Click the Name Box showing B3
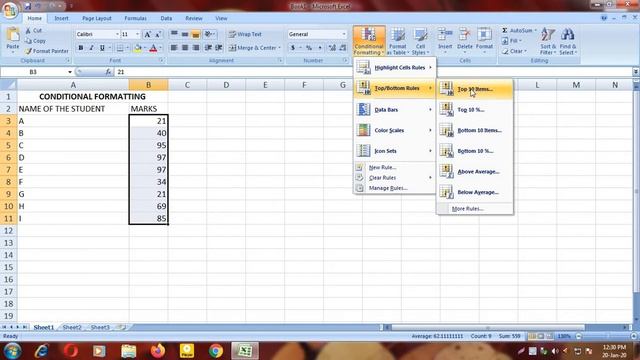This screenshot has height=360, width=640. [x=33, y=72]
